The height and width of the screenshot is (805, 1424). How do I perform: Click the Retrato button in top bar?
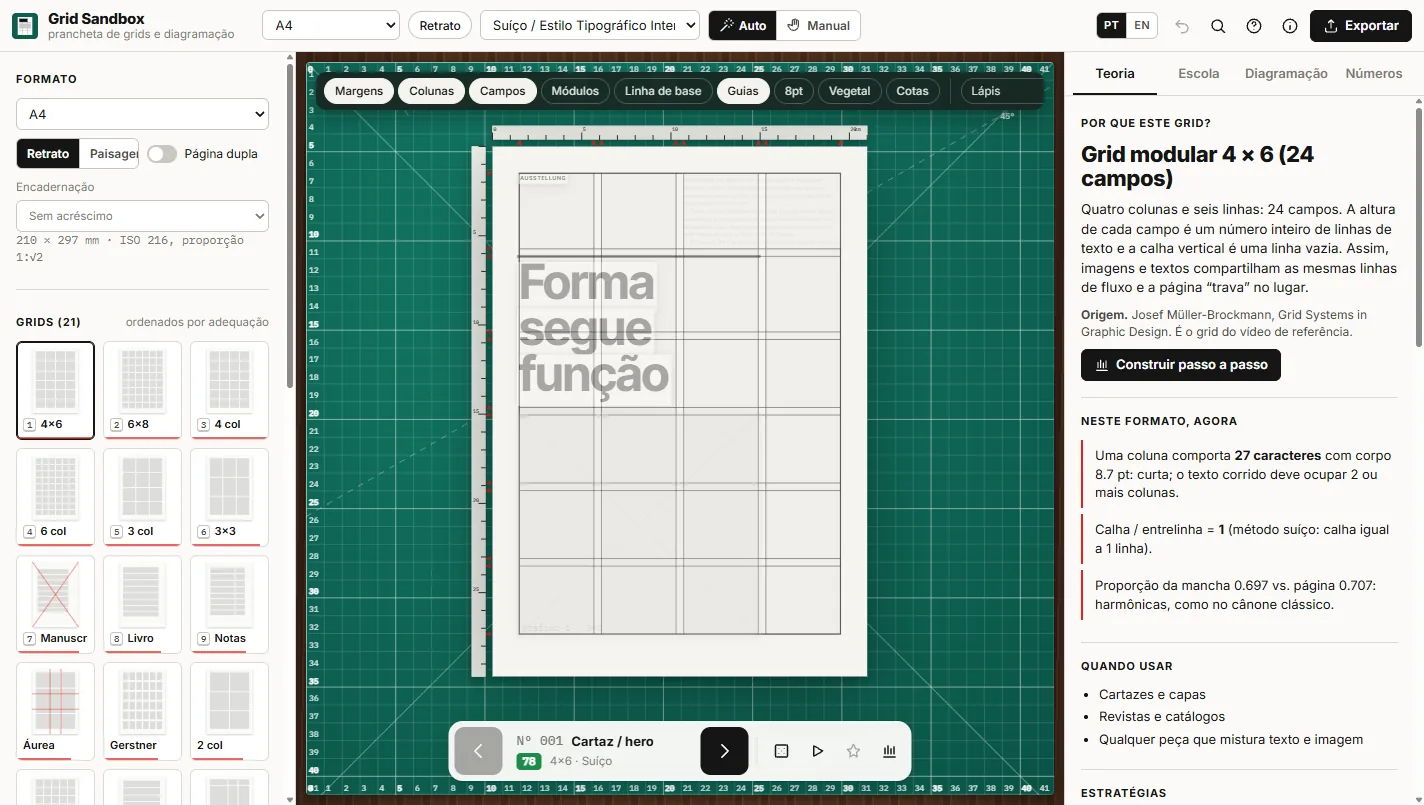[x=440, y=26]
